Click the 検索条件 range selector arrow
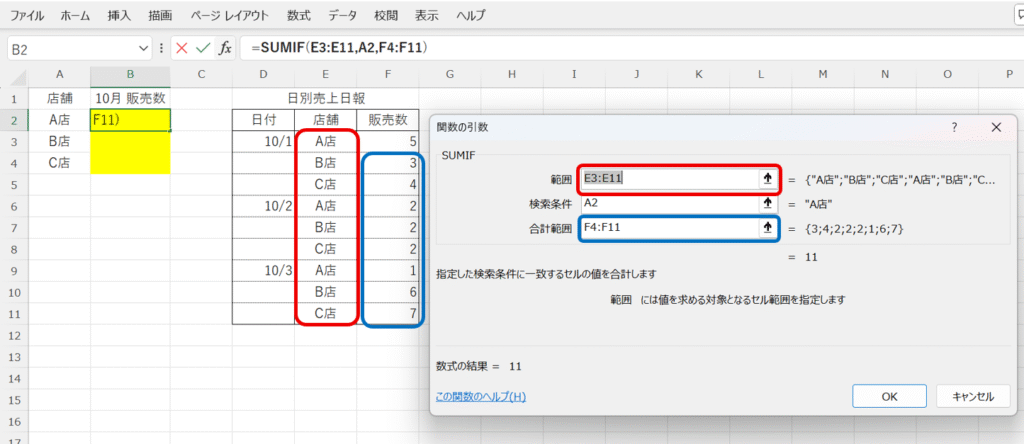Screen dimensions: 1024x444 [x=767, y=203]
